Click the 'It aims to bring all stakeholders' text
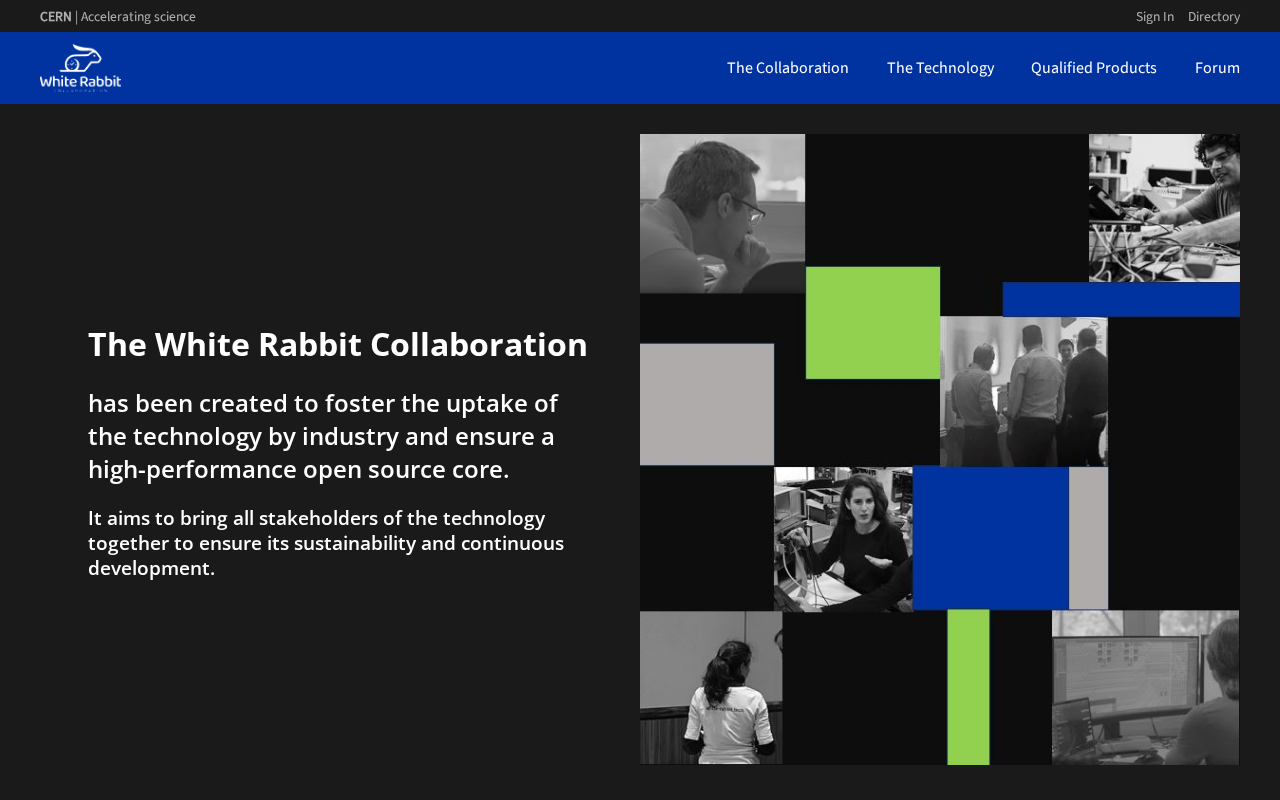Screen dimensions: 1280x800 tap(326, 543)
